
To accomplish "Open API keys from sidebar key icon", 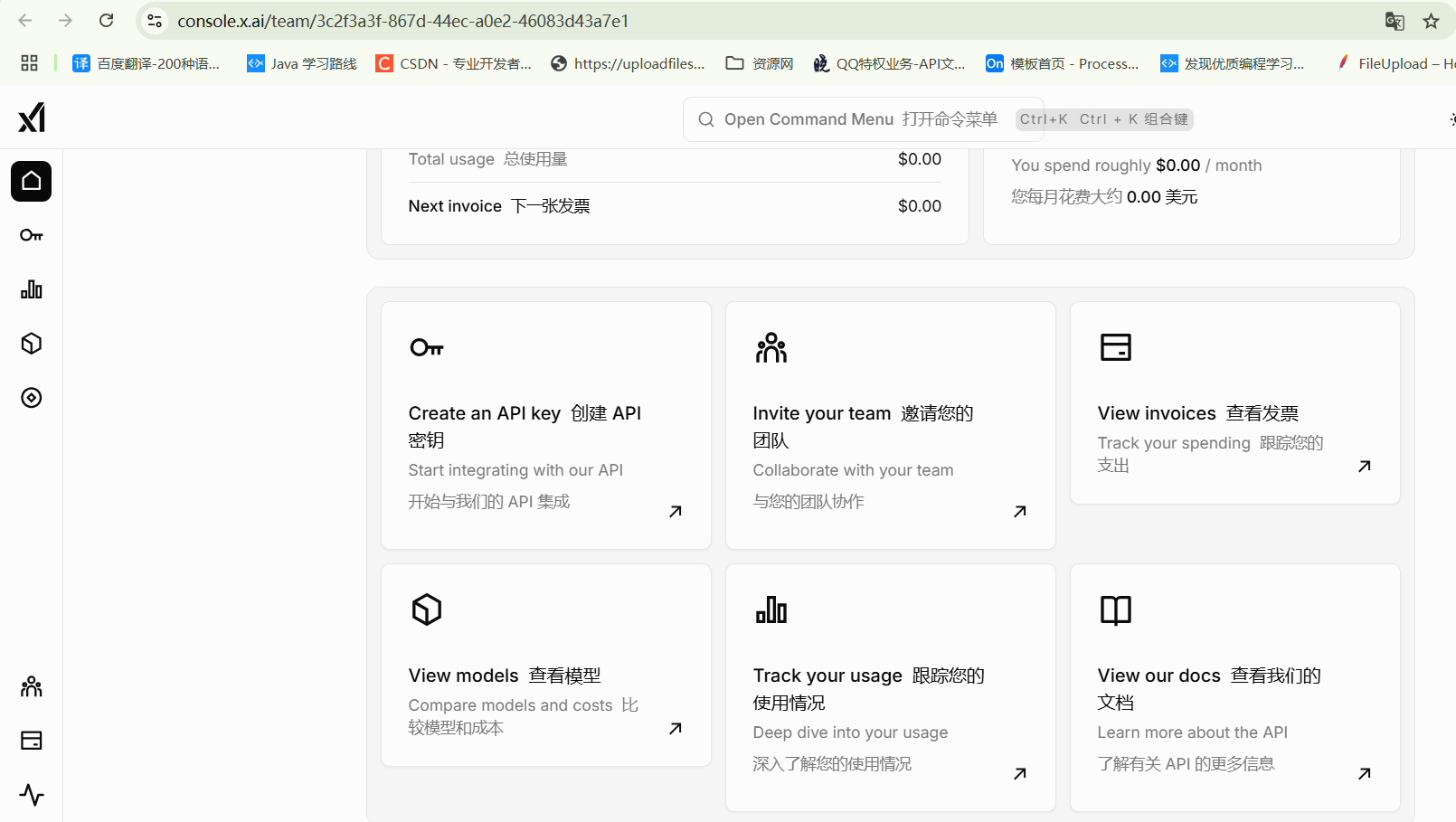I will pyautogui.click(x=32, y=235).
